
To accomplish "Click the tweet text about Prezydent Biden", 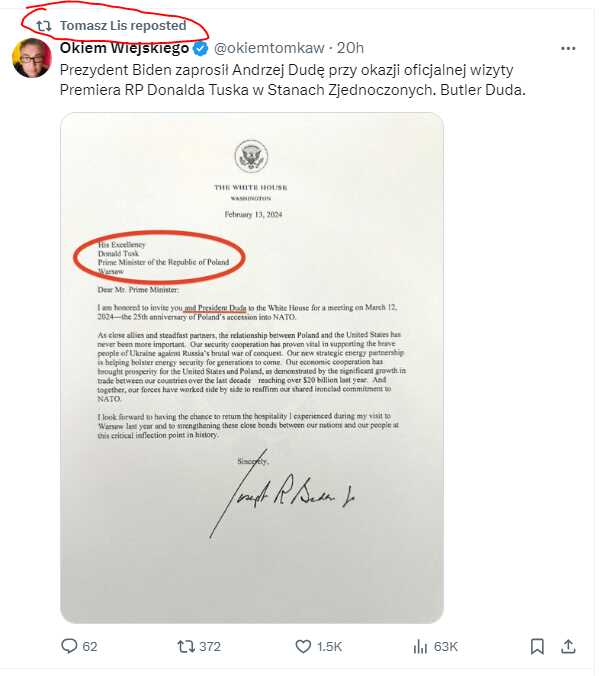I will coord(293,80).
